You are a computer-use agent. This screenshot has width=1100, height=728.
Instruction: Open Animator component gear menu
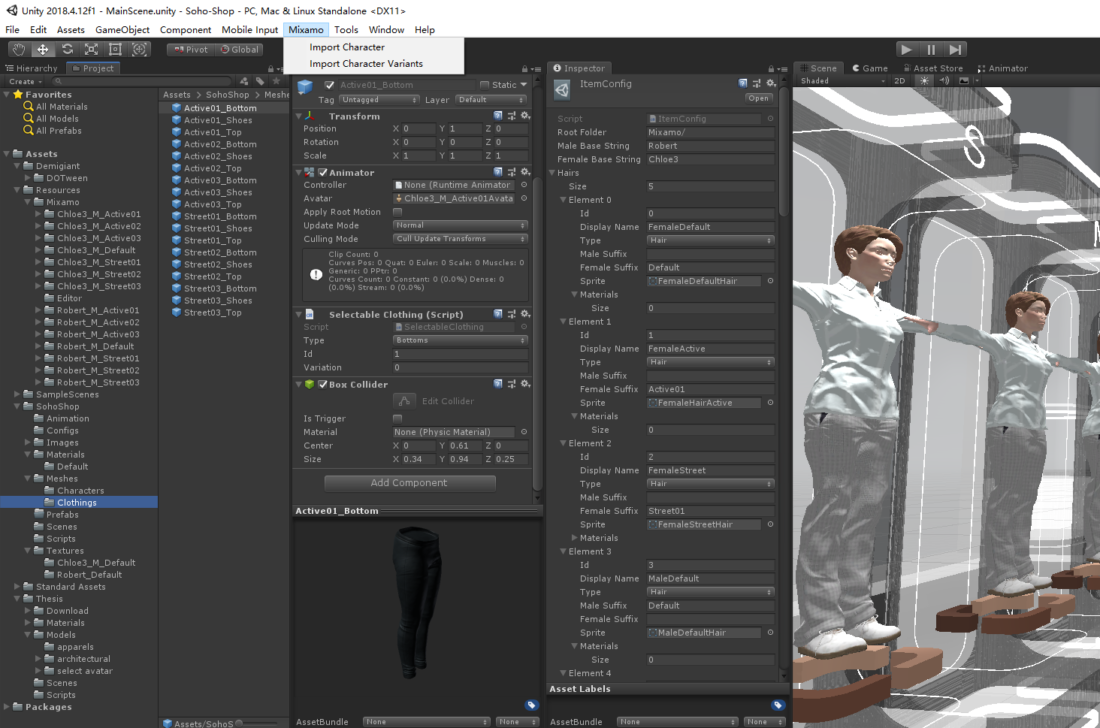(525, 172)
